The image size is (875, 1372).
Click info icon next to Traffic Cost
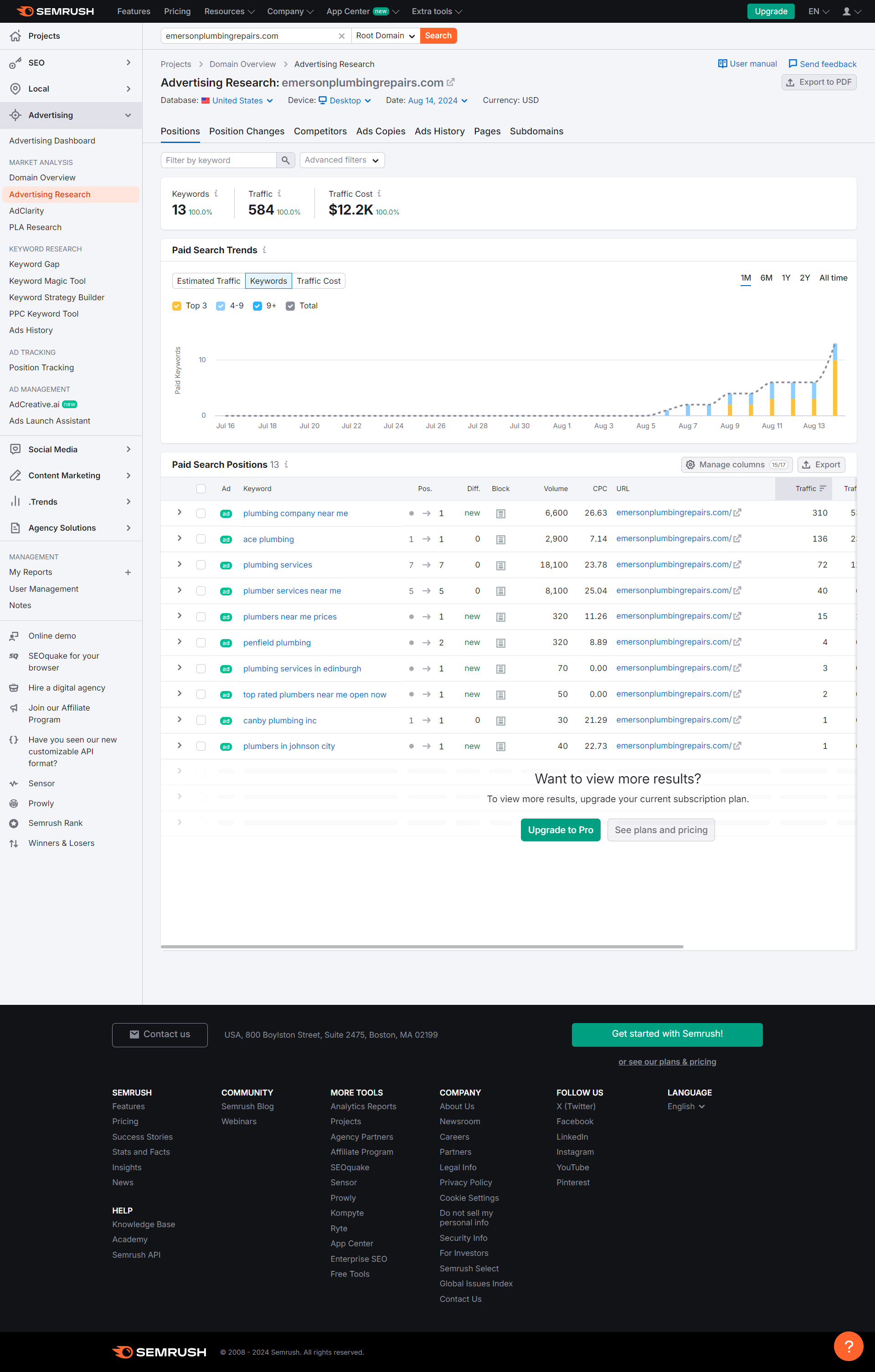[380, 194]
